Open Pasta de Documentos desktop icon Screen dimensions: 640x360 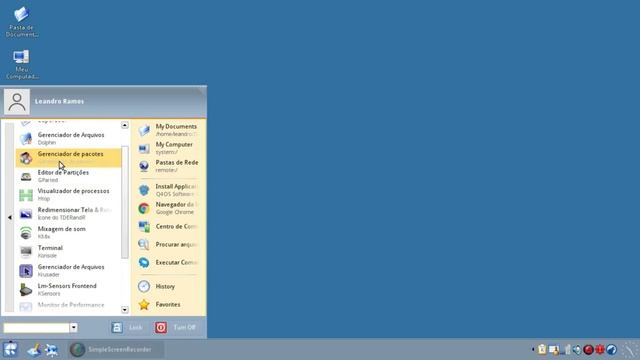click(x=21, y=22)
